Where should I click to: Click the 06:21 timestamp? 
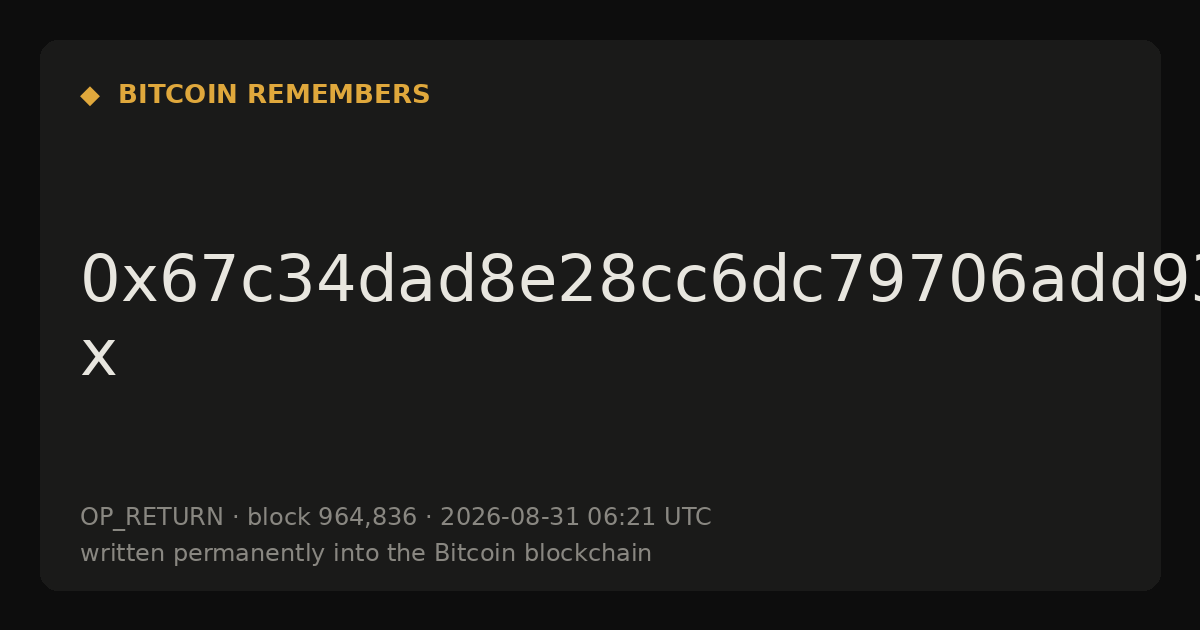click(618, 518)
